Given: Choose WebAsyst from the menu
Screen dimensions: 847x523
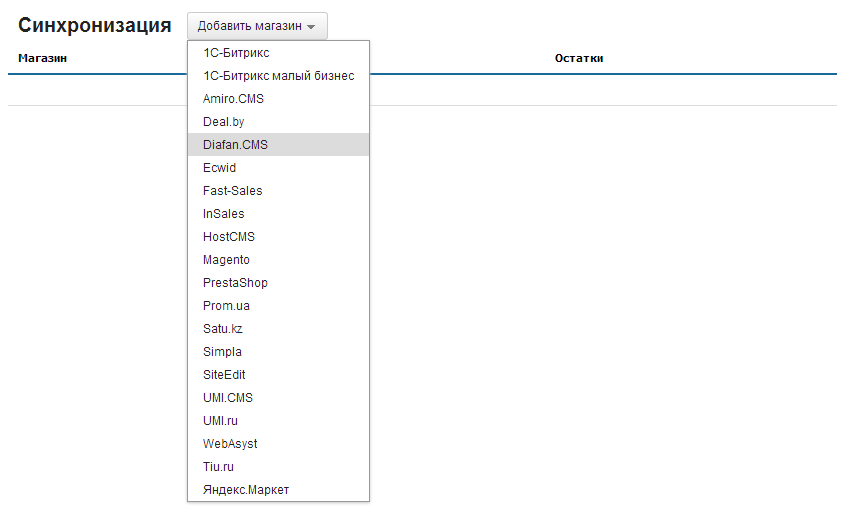Looking at the screenshot, I should (x=278, y=444).
